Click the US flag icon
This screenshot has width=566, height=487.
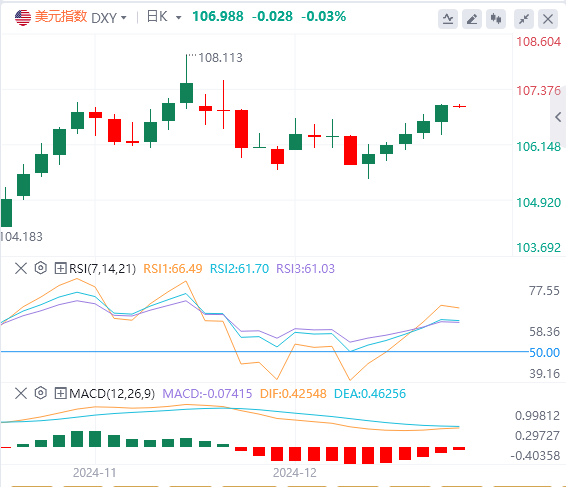click(23, 17)
